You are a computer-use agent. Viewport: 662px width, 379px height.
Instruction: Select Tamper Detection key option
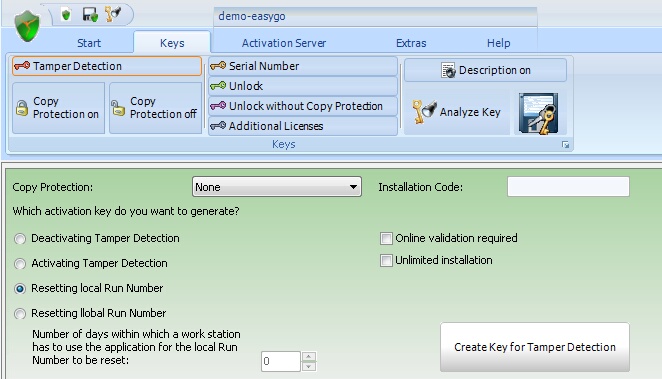coord(107,66)
